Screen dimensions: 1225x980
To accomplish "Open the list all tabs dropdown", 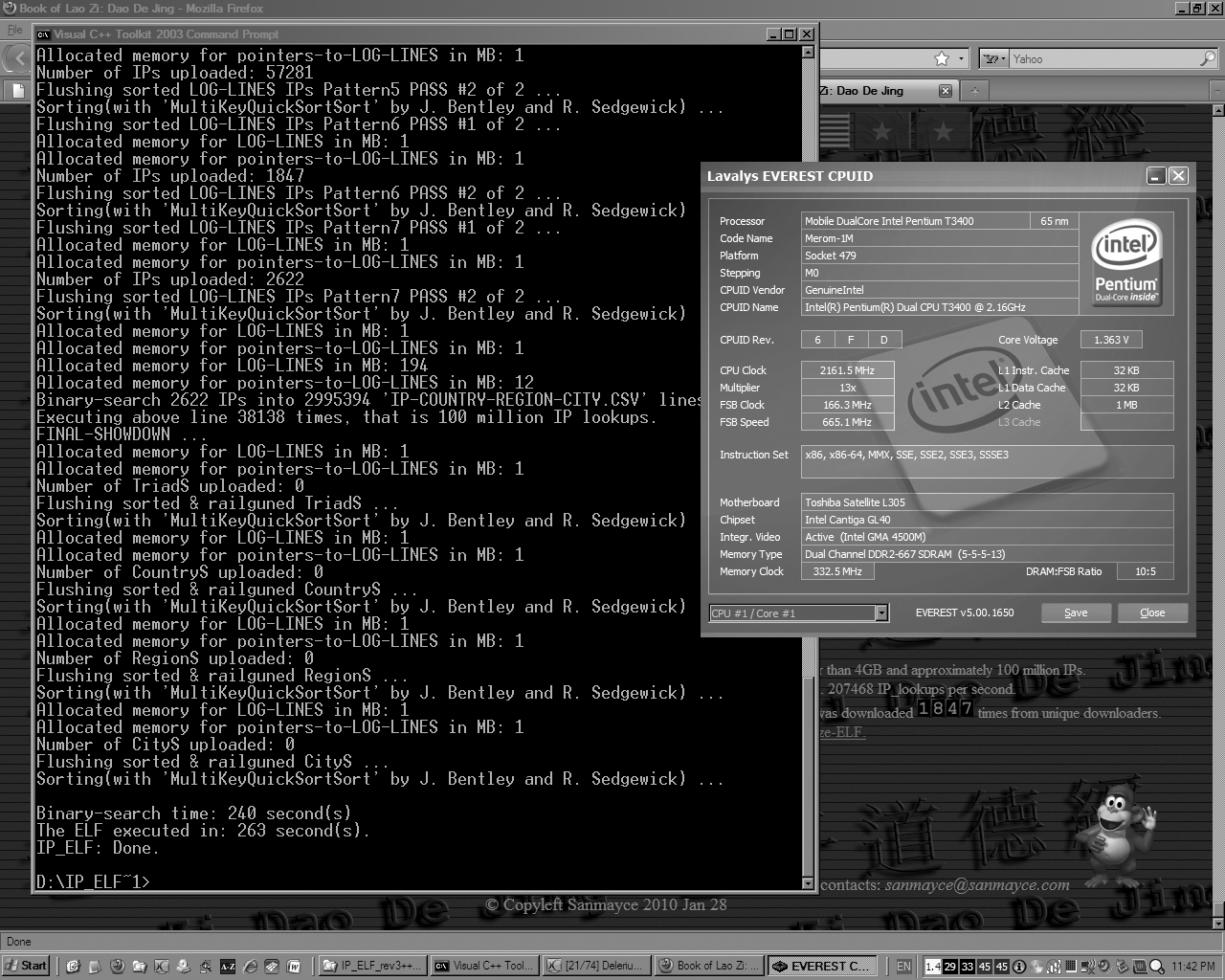I will [x=1217, y=91].
